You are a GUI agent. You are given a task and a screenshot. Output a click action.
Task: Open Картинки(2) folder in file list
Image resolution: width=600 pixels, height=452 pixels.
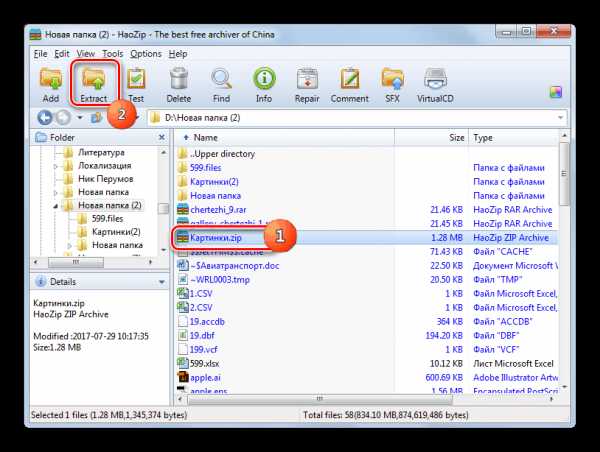tap(214, 182)
